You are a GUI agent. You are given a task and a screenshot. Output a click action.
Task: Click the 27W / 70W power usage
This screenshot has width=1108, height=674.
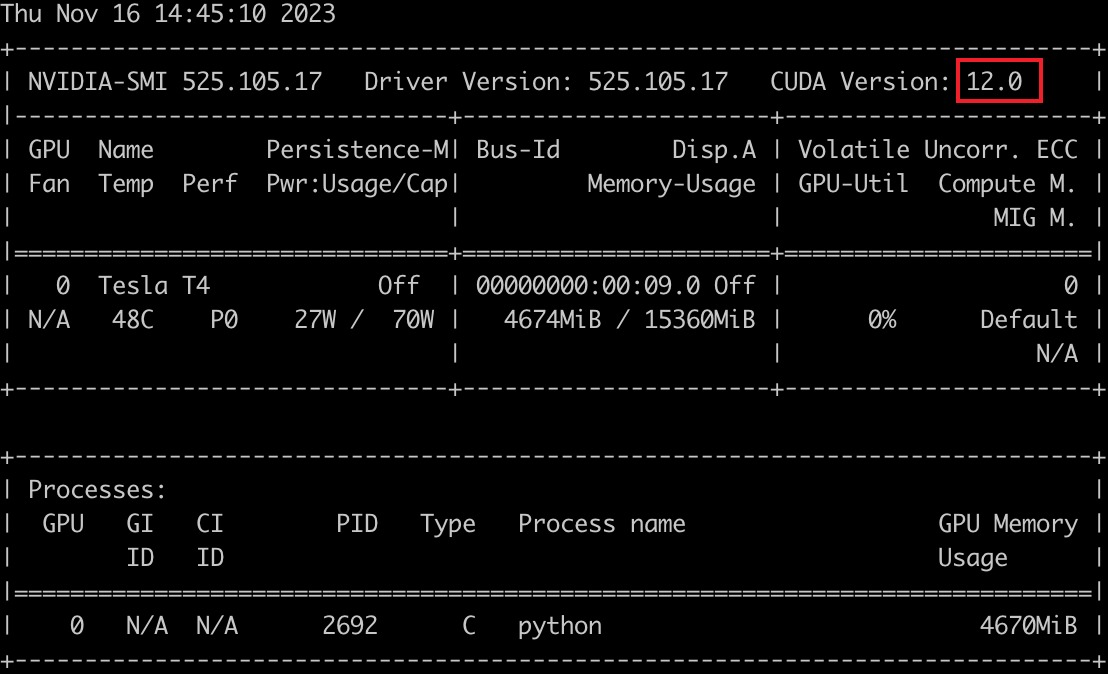[364, 320]
